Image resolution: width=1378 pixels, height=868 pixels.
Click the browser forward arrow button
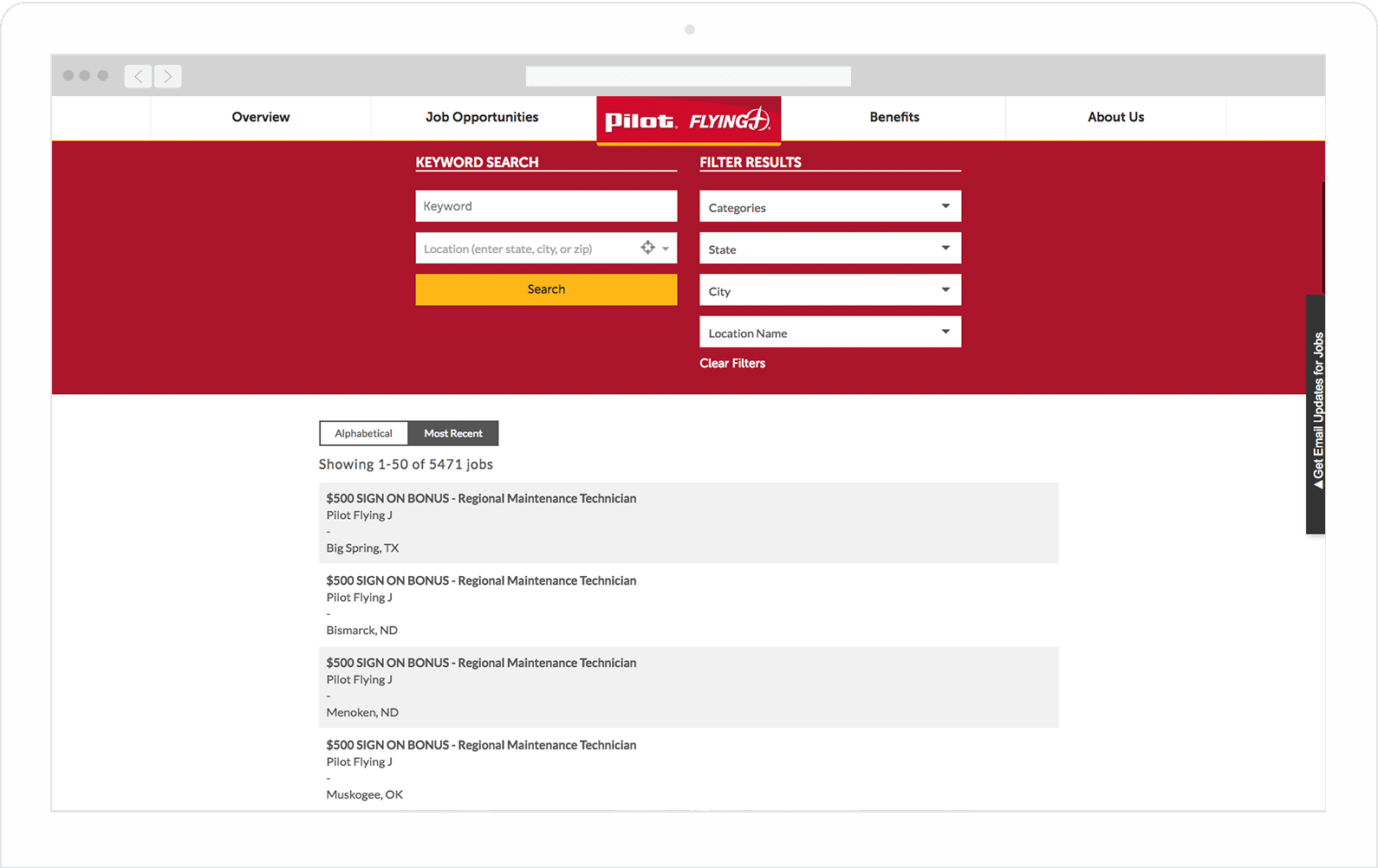pyautogui.click(x=168, y=76)
